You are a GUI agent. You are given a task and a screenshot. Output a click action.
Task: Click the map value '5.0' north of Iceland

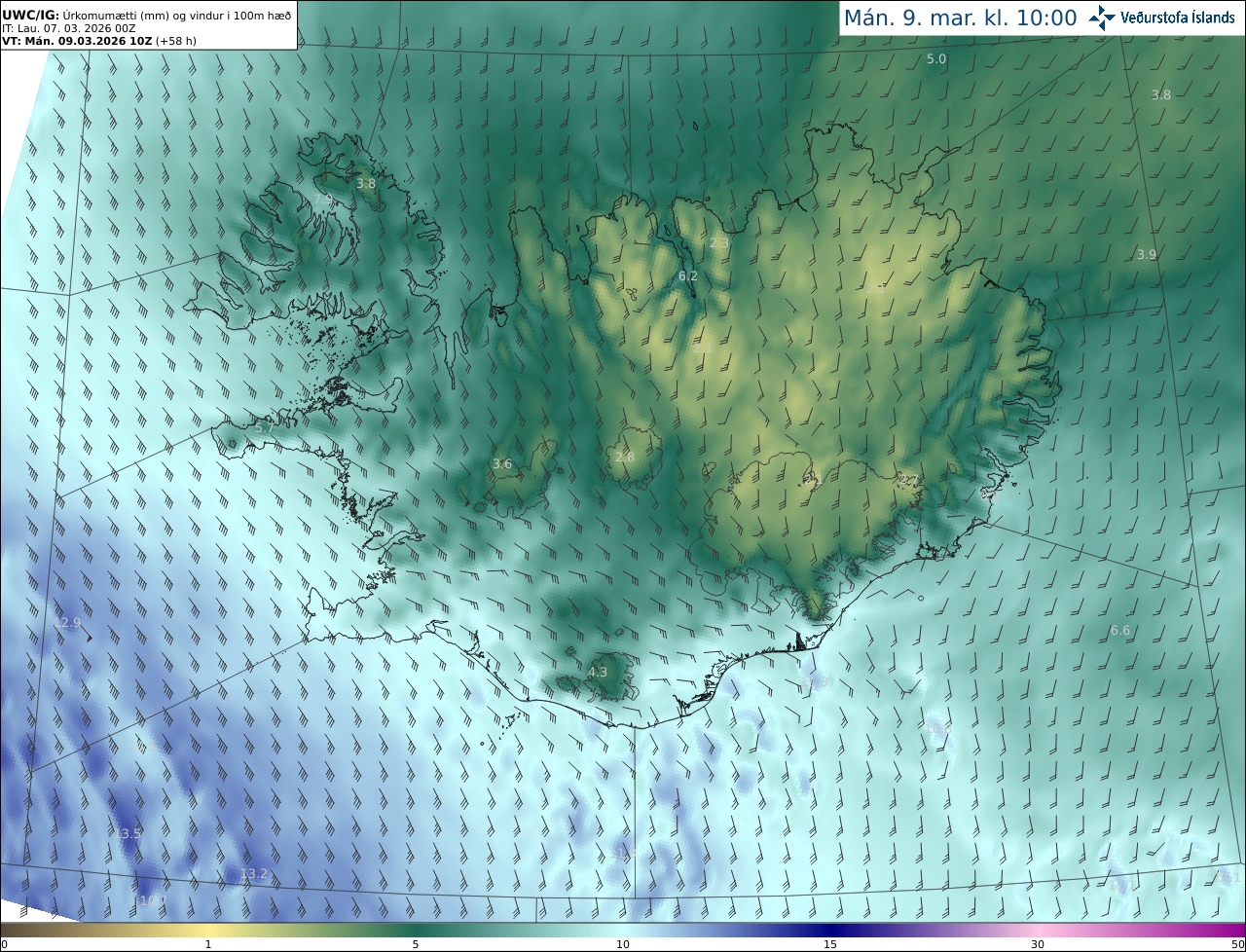coord(935,58)
